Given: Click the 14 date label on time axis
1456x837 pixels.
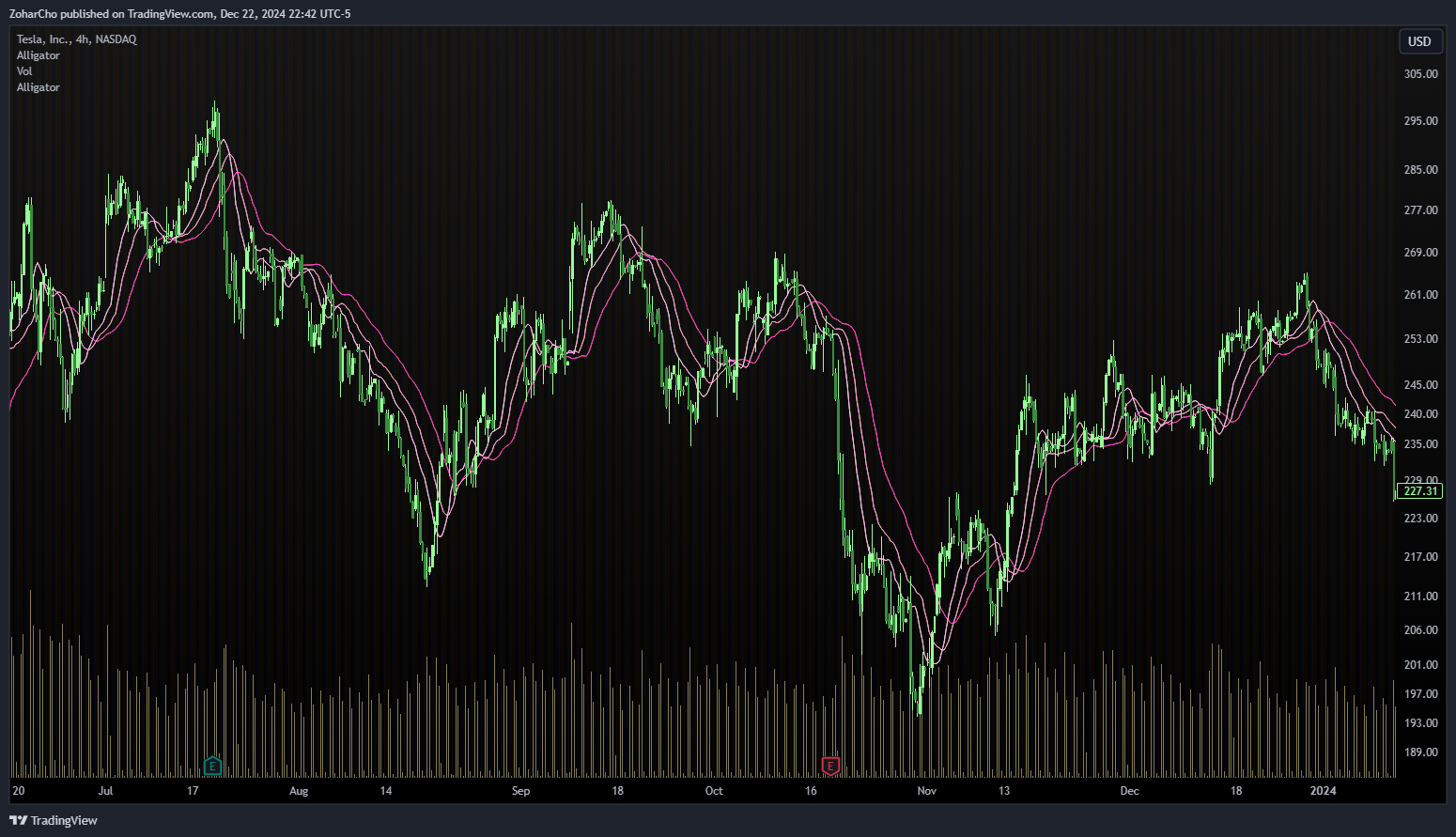Looking at the screenshot, I should (386, 791).
